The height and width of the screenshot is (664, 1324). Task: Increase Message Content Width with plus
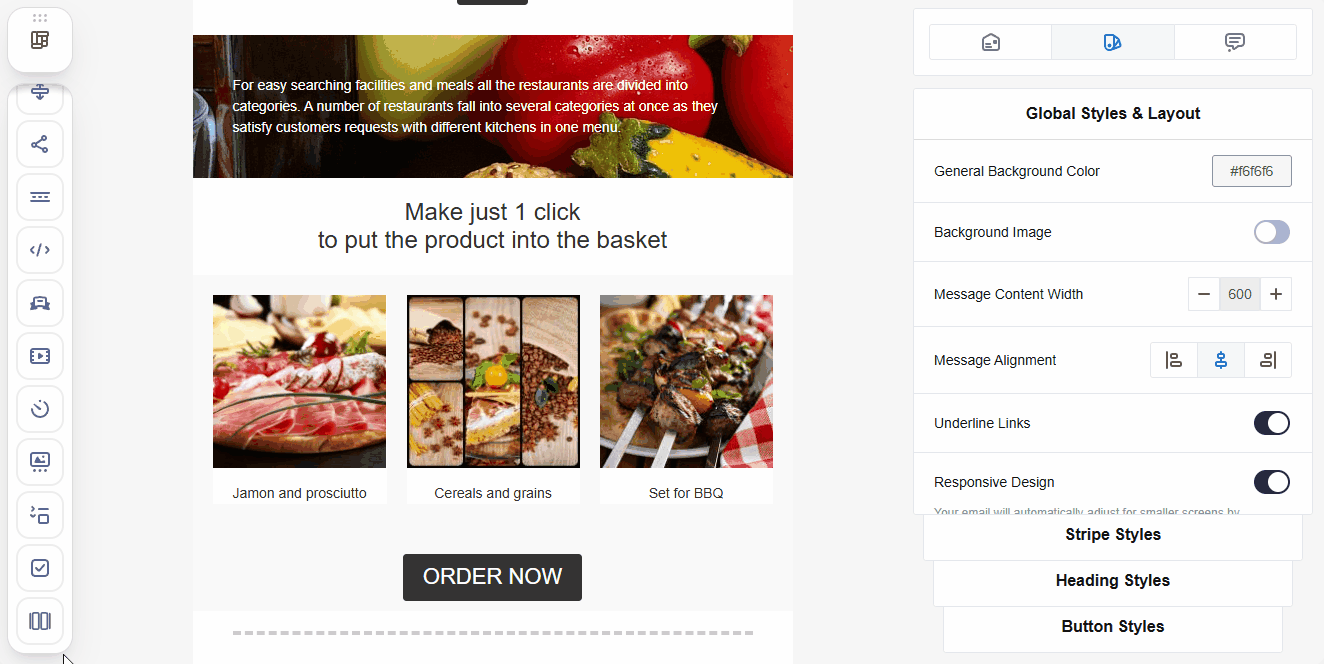coord(1276,294)
